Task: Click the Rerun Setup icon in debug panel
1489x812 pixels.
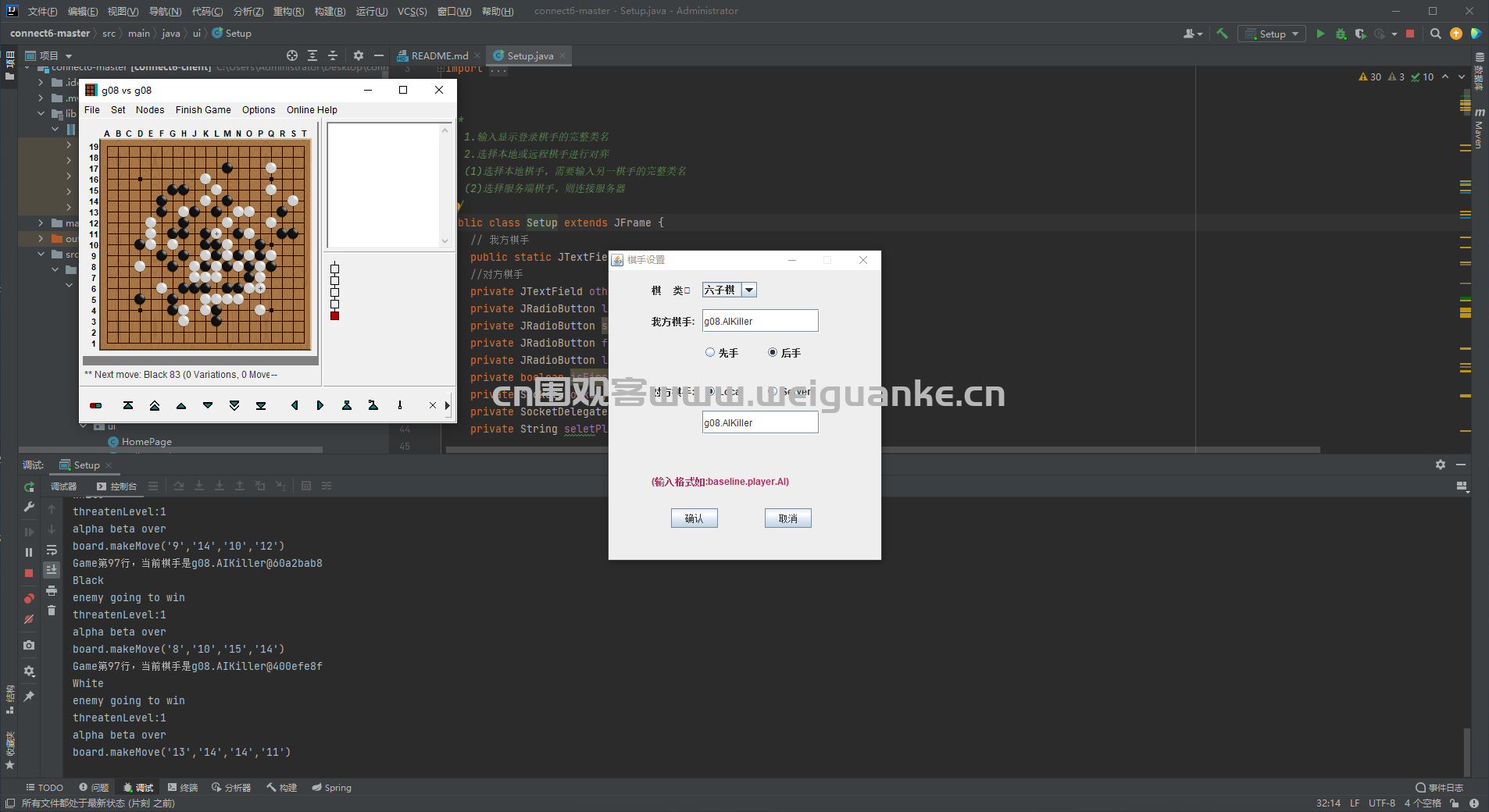Action: [29, 486]
